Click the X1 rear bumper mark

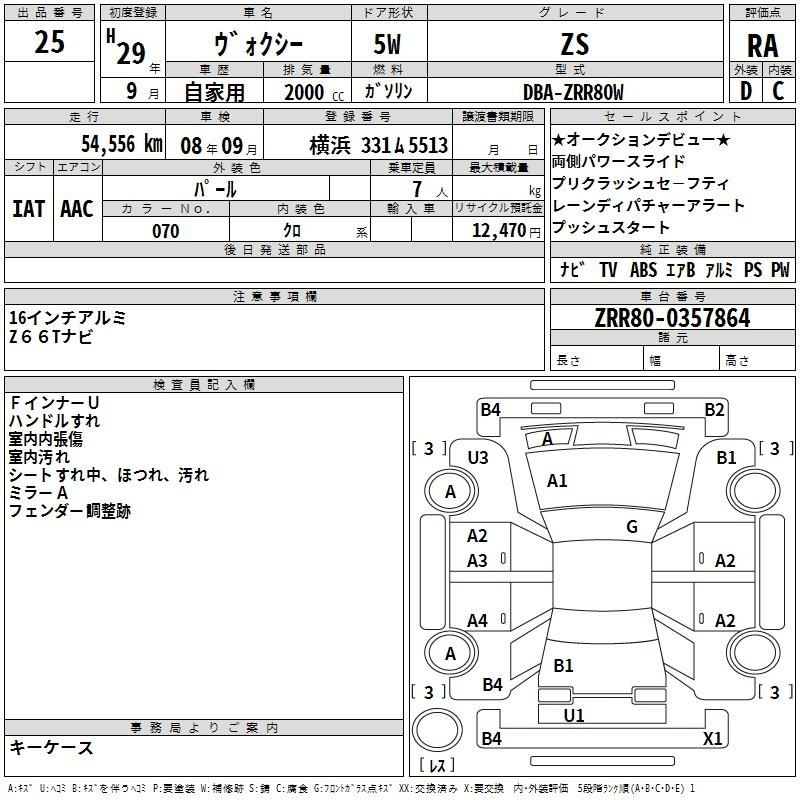pos(712,739)
